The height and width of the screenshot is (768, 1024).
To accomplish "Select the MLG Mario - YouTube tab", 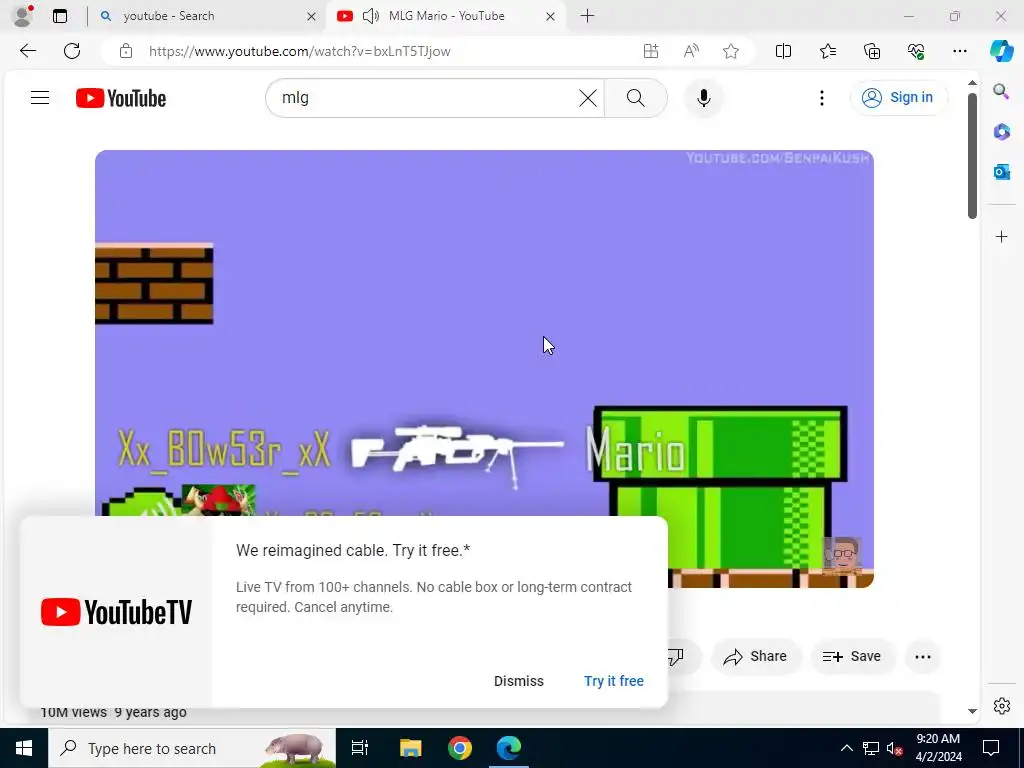I will [447, 16].
